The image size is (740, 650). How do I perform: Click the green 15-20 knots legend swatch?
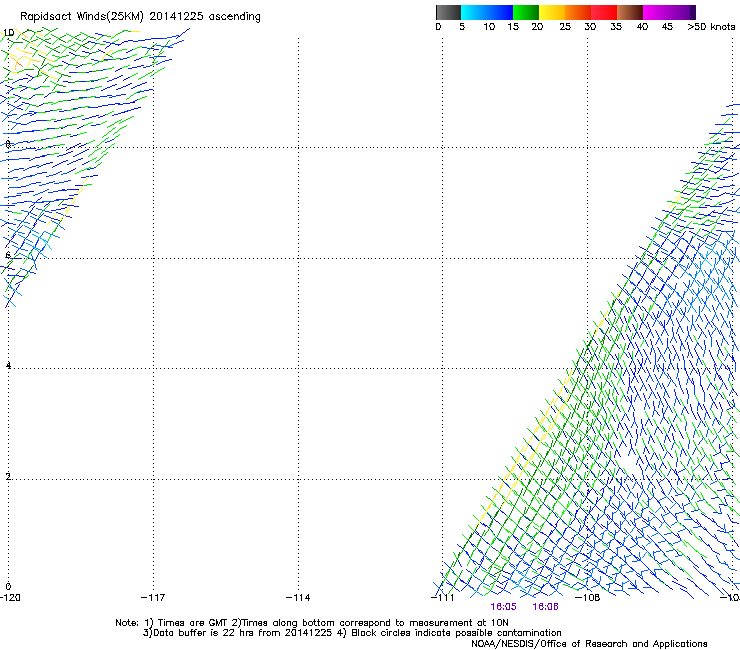pos(526,12)
